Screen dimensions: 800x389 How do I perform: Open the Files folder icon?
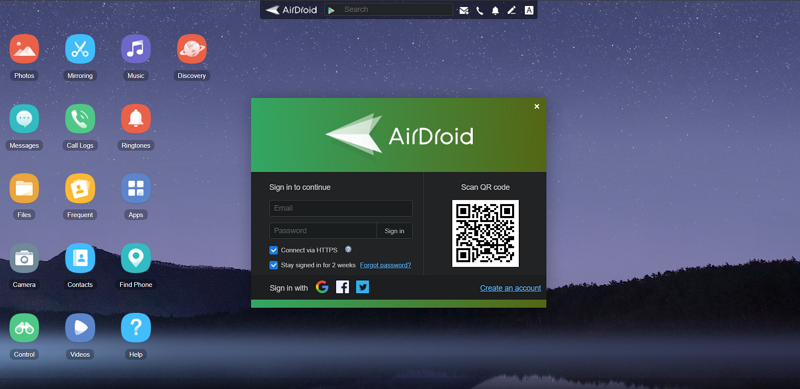(24, 188)
